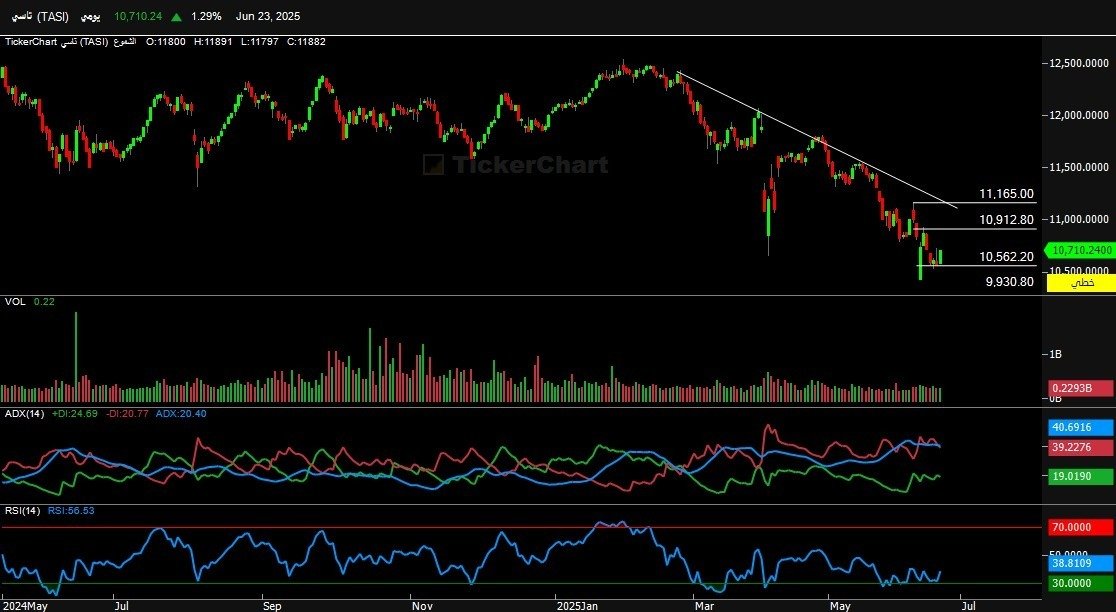Click the high value H:11891

(x=213, y=42)
